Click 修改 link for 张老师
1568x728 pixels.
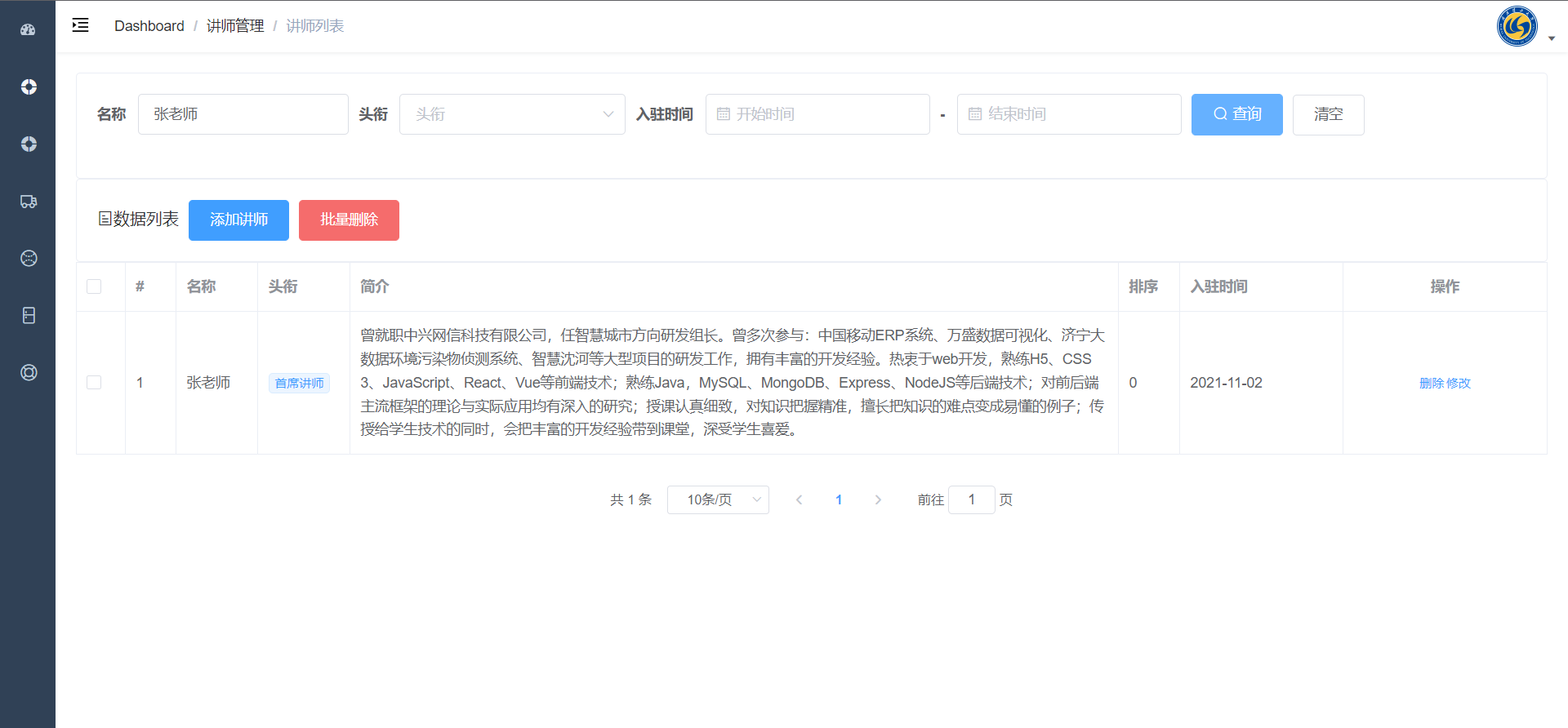[1459, 384]
